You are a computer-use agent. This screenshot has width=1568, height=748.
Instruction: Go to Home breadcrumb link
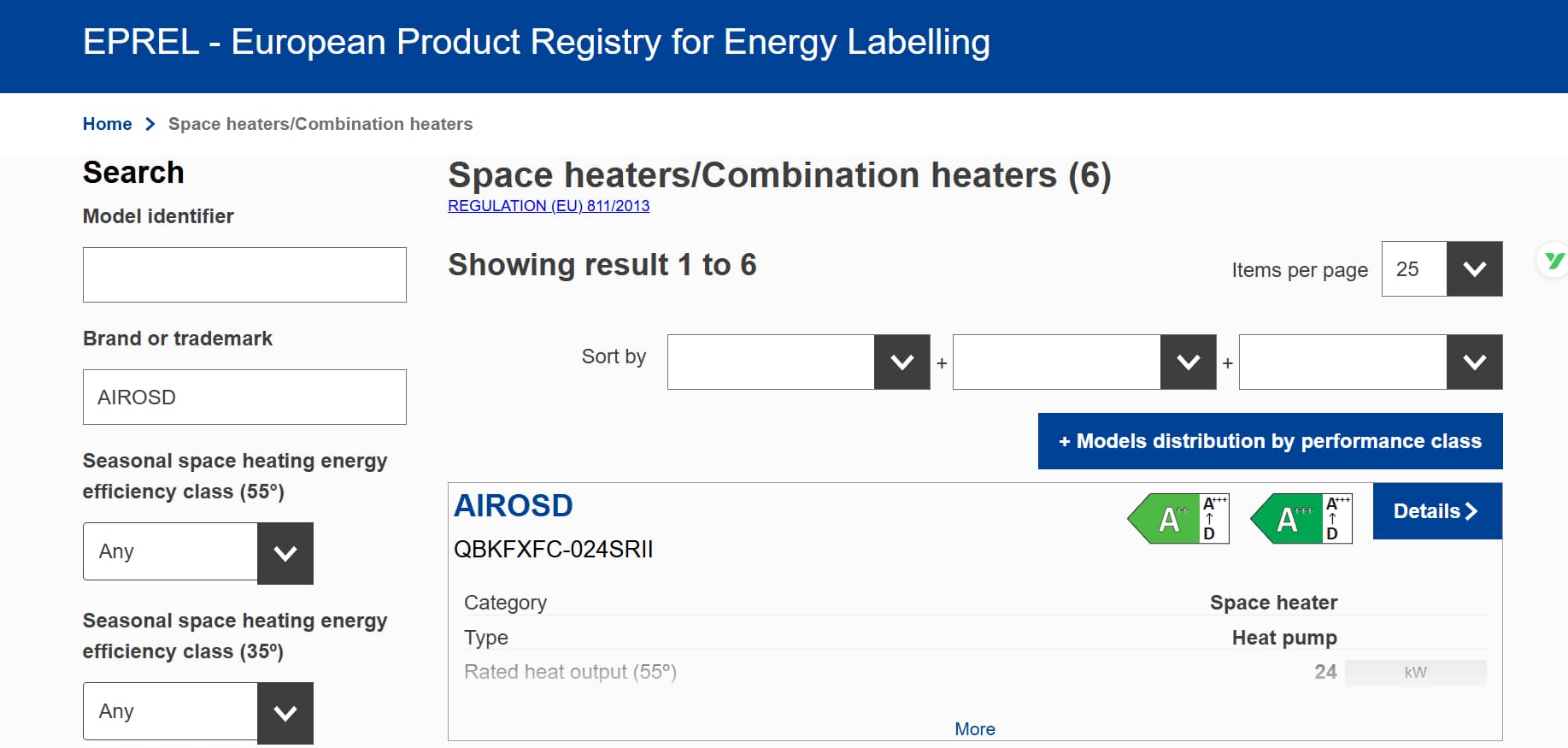(x=107, y=124)
